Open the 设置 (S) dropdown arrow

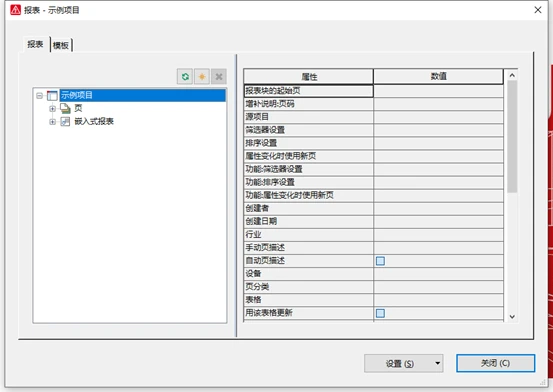click(437, 363)
